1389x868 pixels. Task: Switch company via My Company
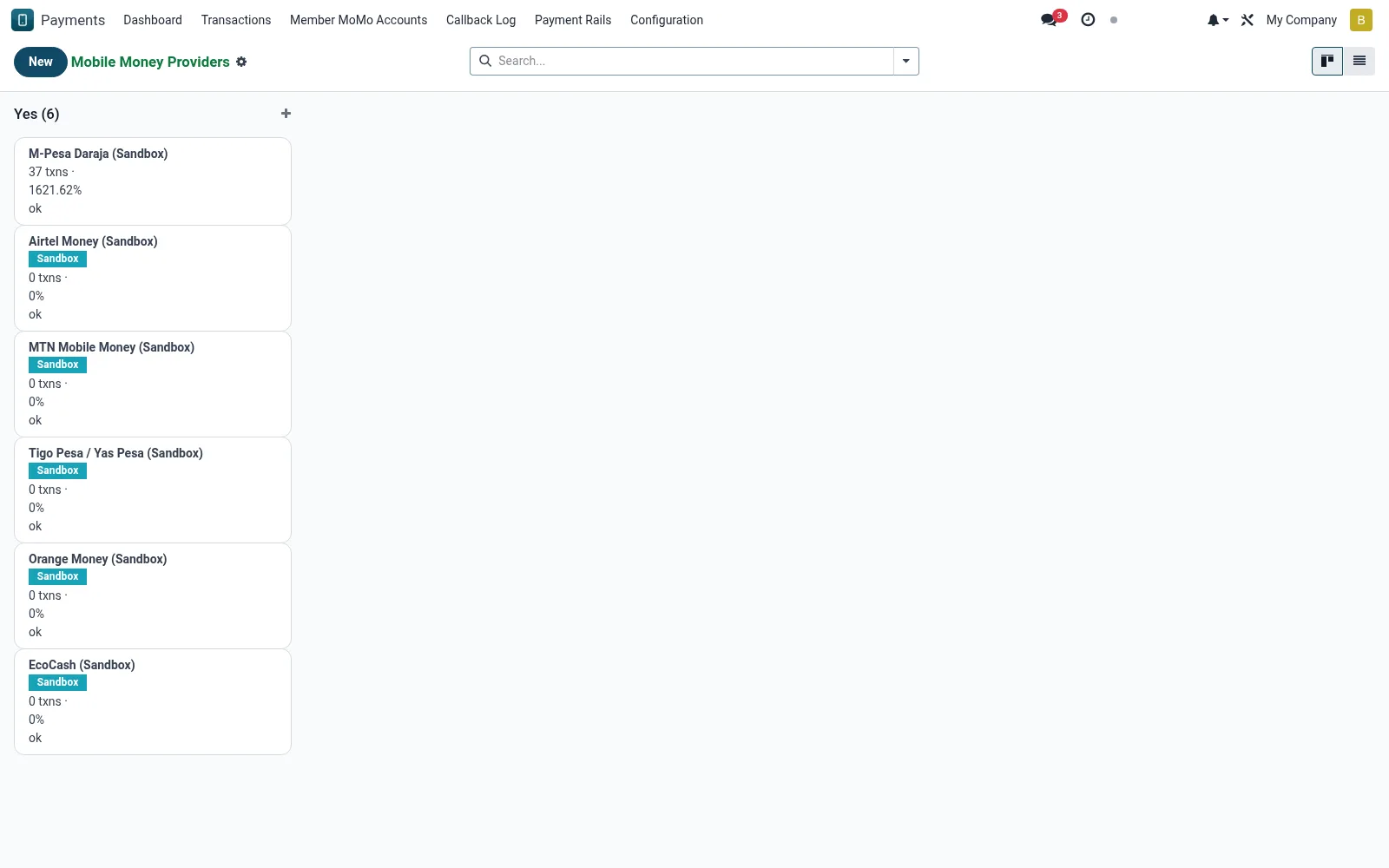coord(1301,20)
